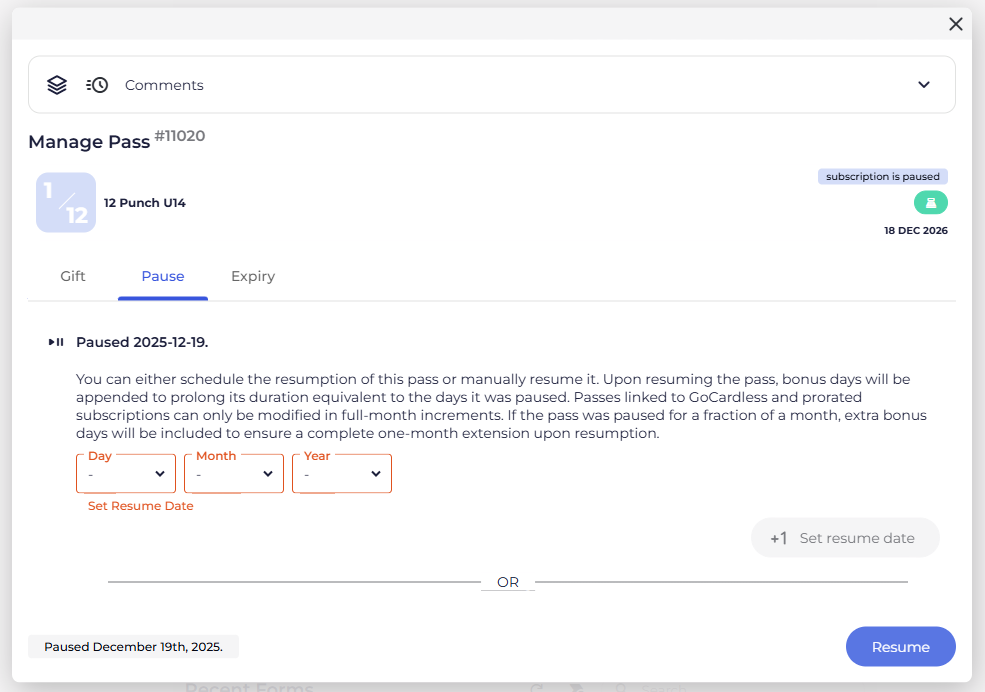Screen dimensions: 985x692
Task: Click the Comments label
Action: pyautogui.click(x=164, y=85)
